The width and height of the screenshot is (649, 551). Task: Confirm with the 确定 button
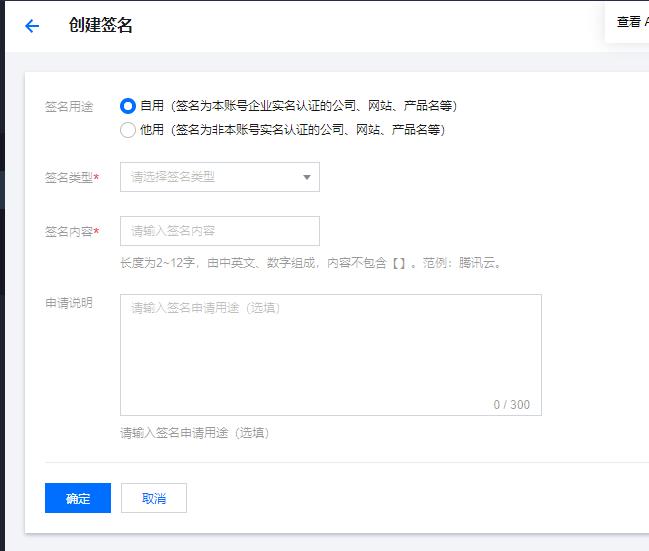coord(78,498)
